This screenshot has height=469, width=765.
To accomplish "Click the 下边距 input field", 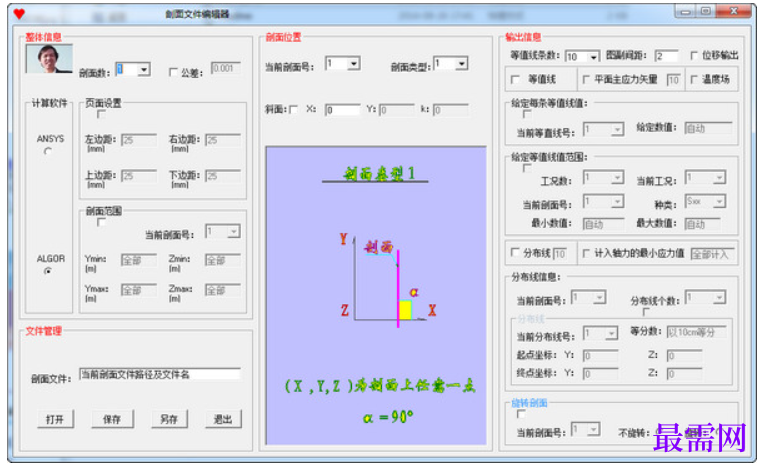I will pos(223,176).
